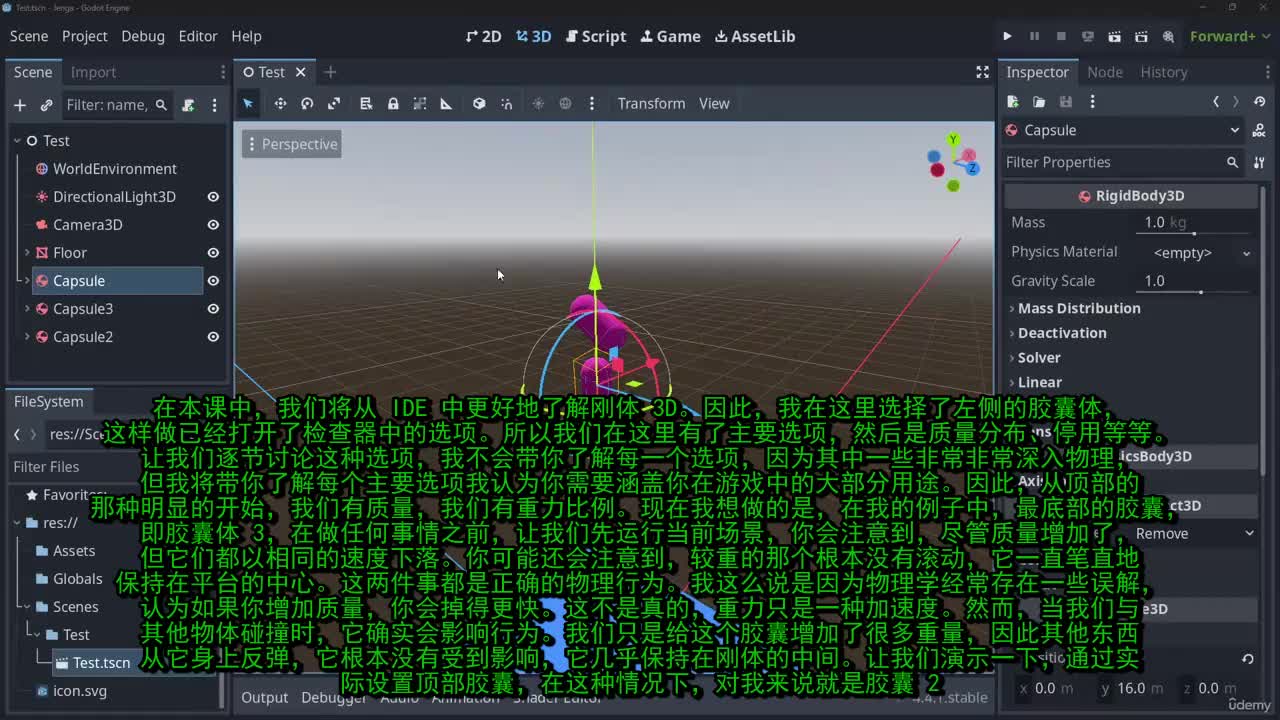The image size is (1280, 720).
Task: Run the current scene clapper button
Action: (x=1115, y=36)
